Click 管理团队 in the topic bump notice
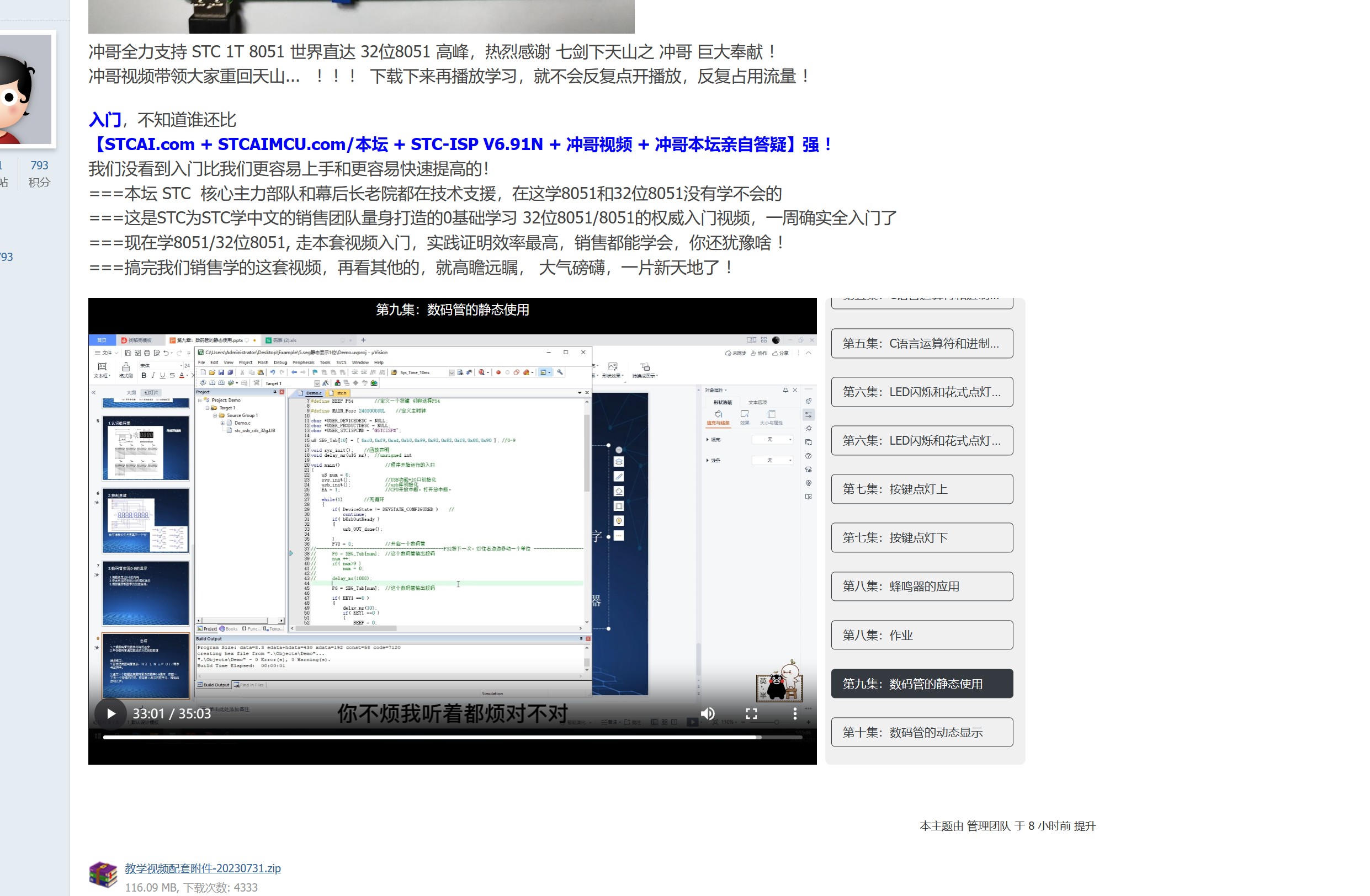 coord(988,826)
